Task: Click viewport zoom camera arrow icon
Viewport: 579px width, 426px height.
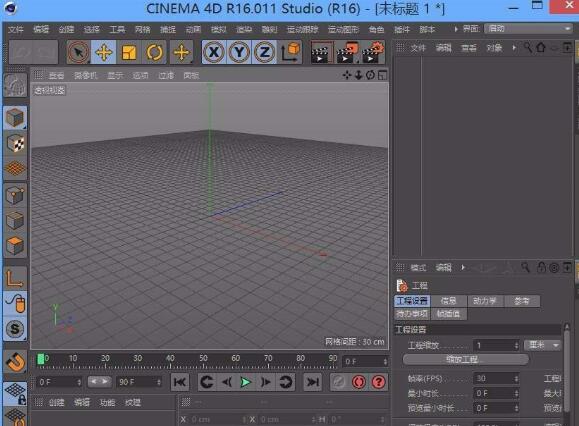Action: [358, 75]
